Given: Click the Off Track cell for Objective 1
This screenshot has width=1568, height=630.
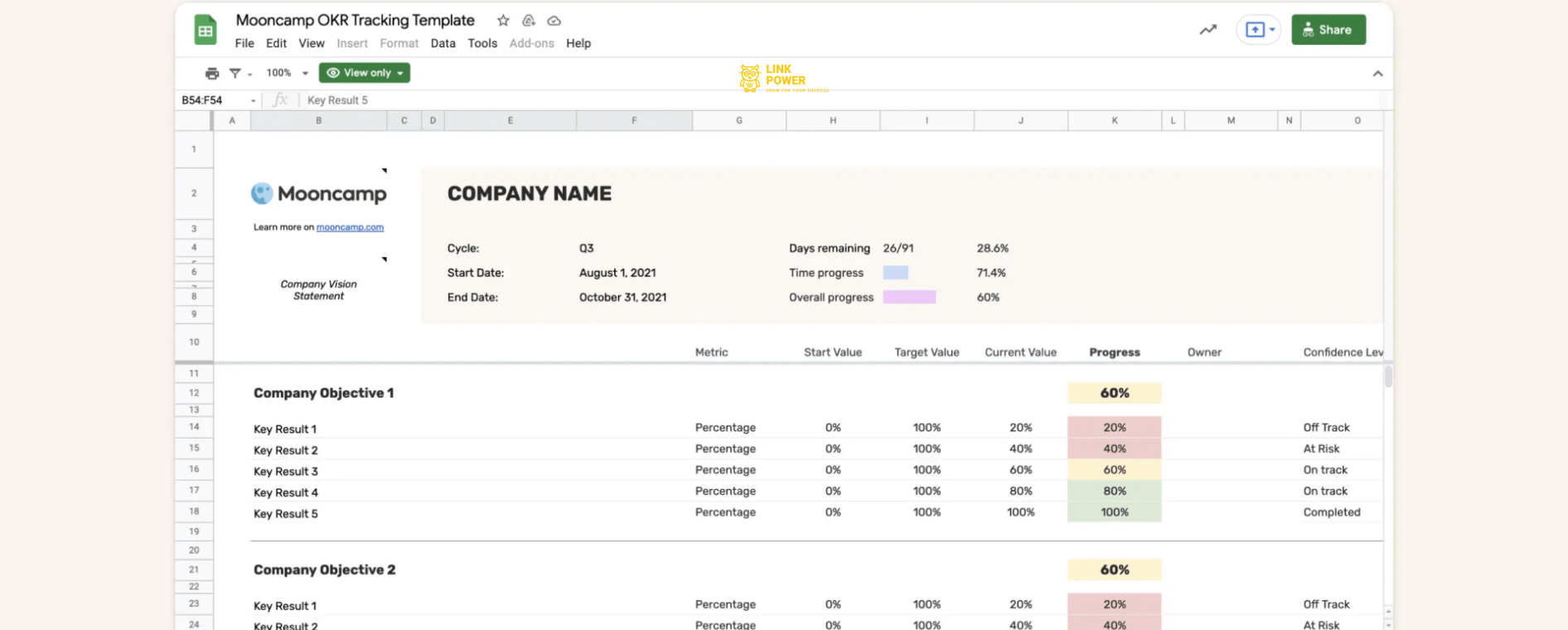Looking at the screenshot, I should point(1326,428).
